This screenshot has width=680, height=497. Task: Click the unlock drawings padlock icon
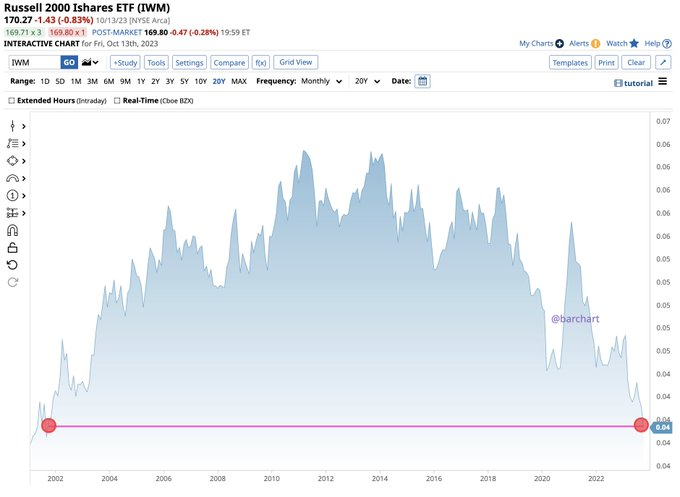13,247
